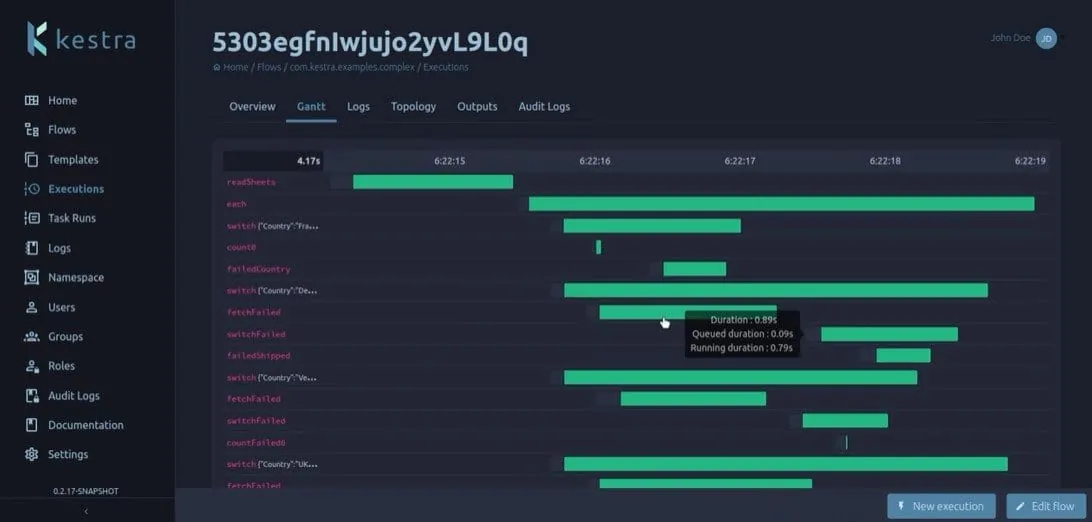Screen dimensions: 1092x522
Task: Click the John Doe username
Action: coord(1011,38)
